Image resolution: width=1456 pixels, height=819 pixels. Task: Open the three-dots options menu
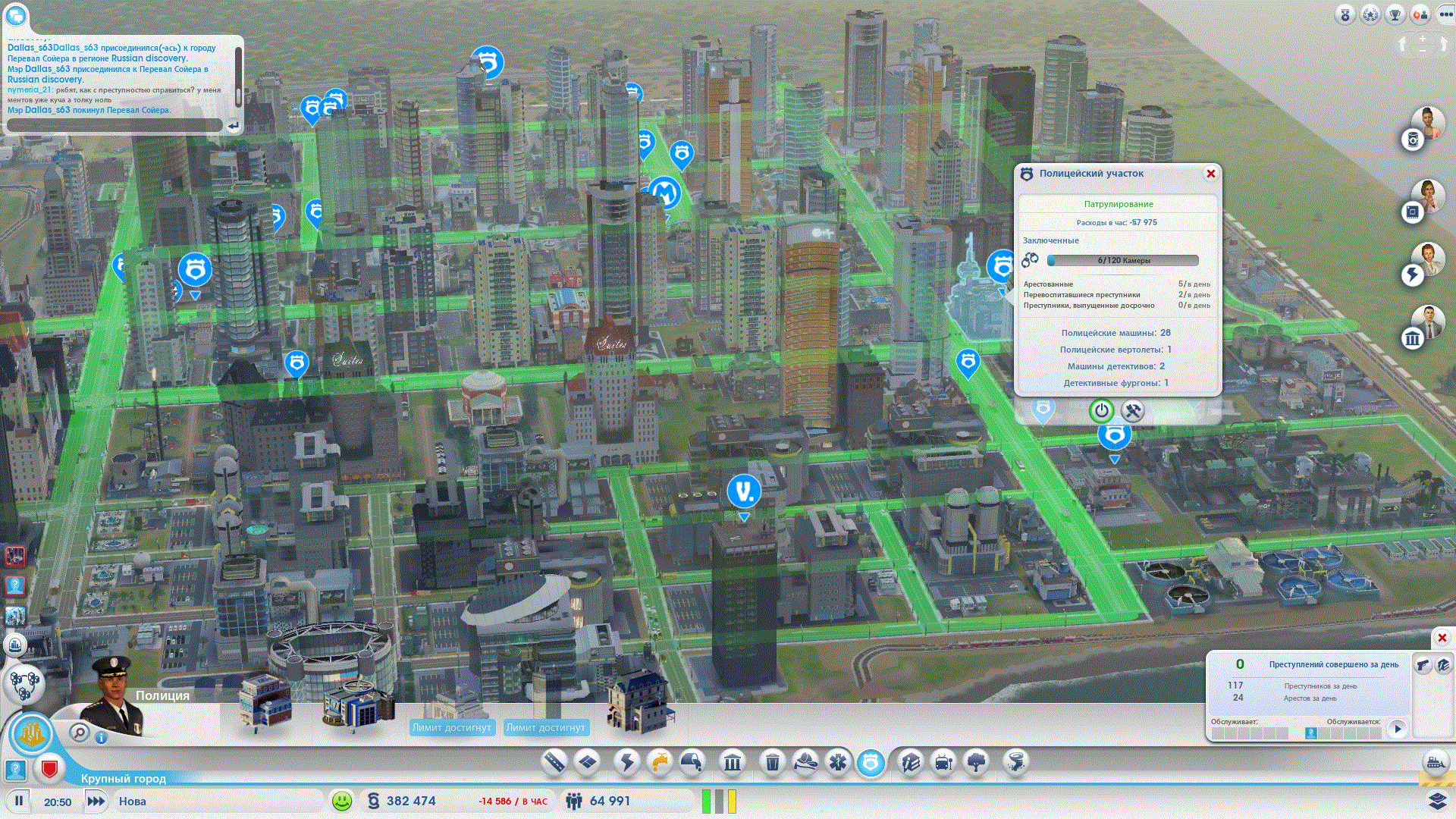pyautogui.click(x=1445, y=14)
